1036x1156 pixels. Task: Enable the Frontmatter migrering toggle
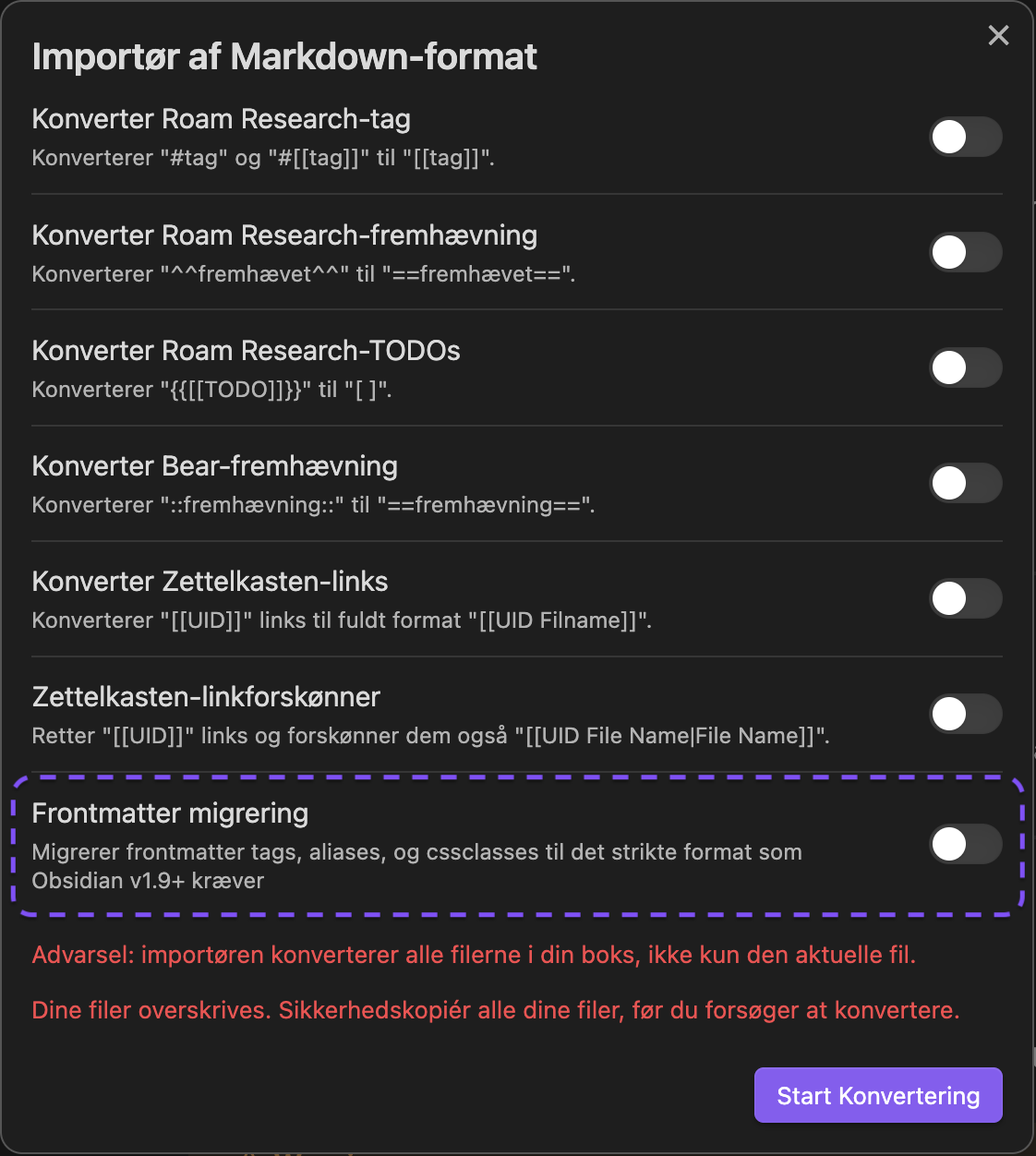click(965, 844)
